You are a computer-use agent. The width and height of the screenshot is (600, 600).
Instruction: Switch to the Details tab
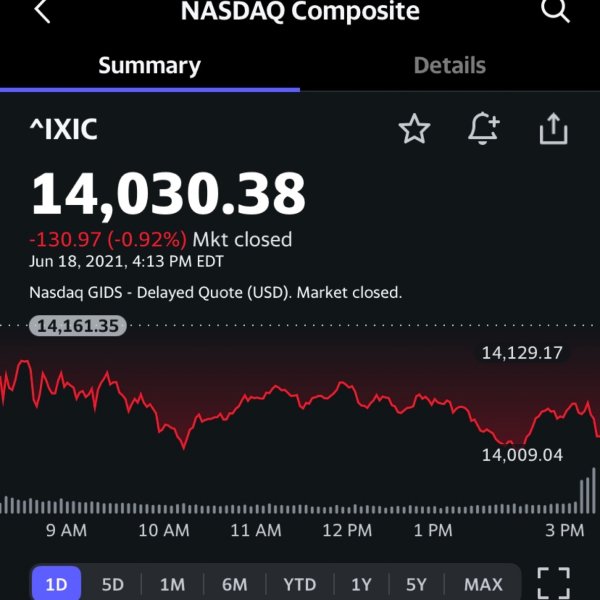click(450, 65)
